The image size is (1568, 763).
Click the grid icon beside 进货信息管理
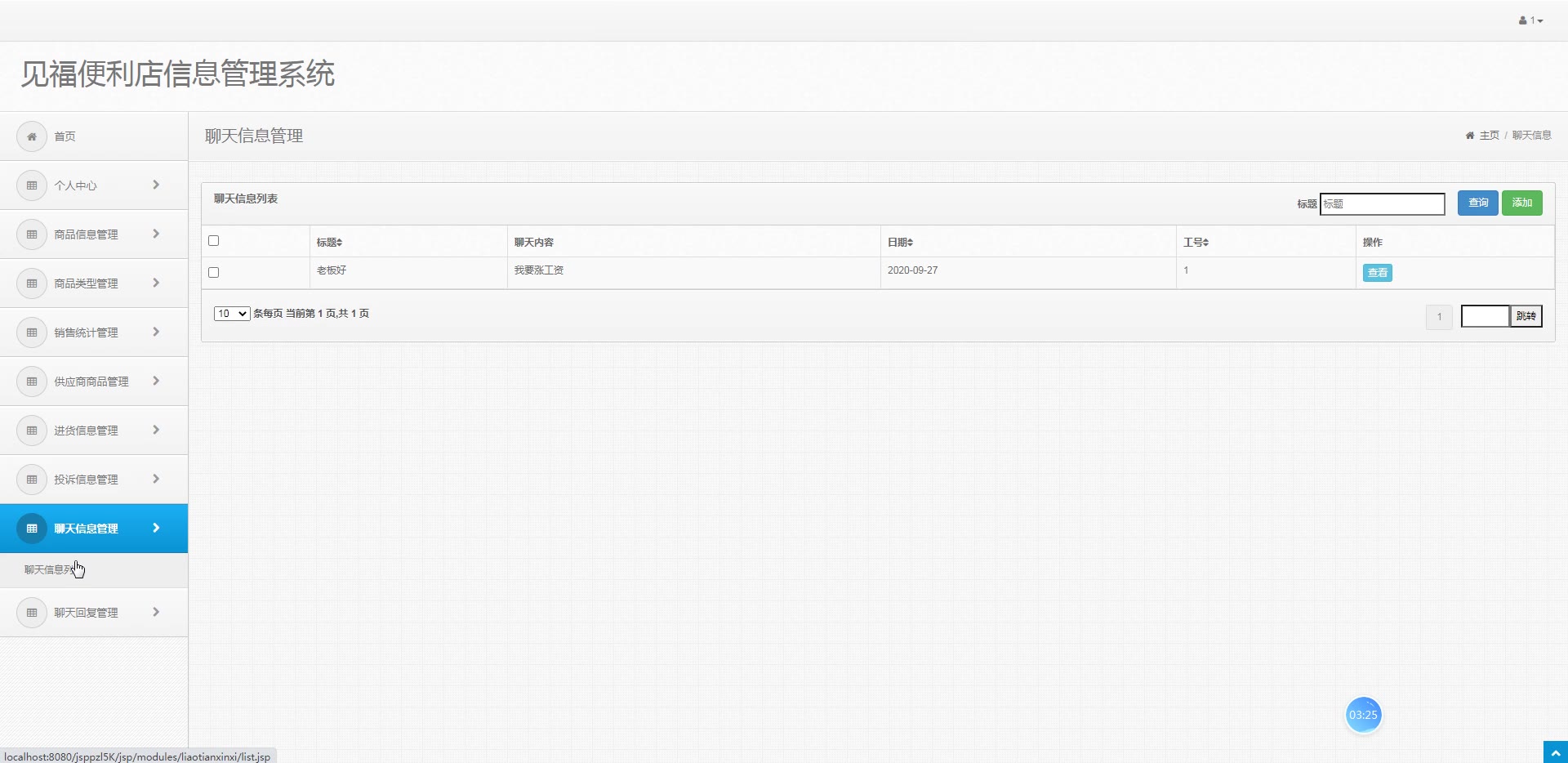32,431
